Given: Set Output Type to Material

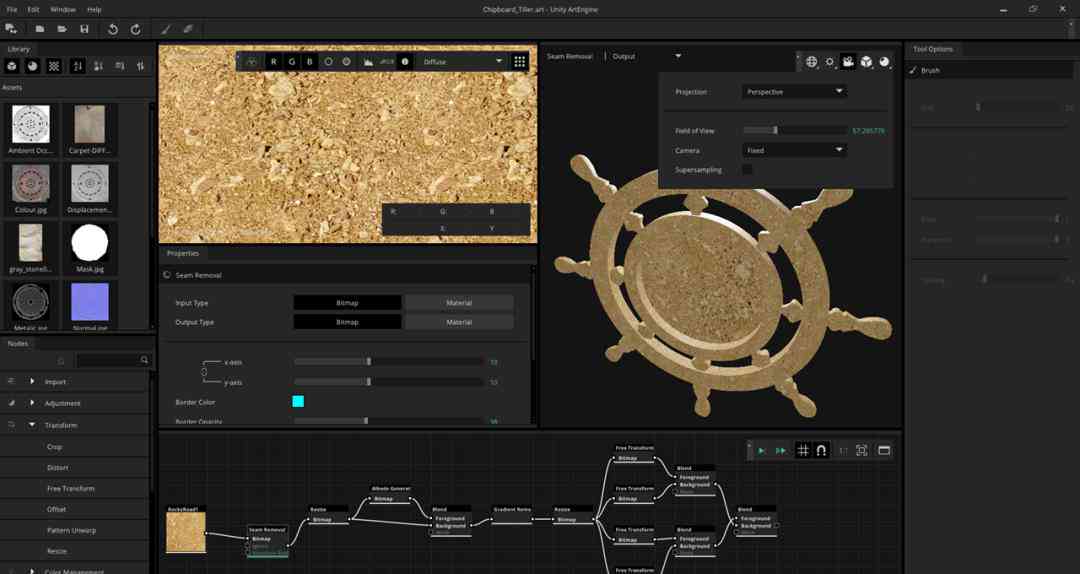Looking at the screenshot, I should pos(459,322).
